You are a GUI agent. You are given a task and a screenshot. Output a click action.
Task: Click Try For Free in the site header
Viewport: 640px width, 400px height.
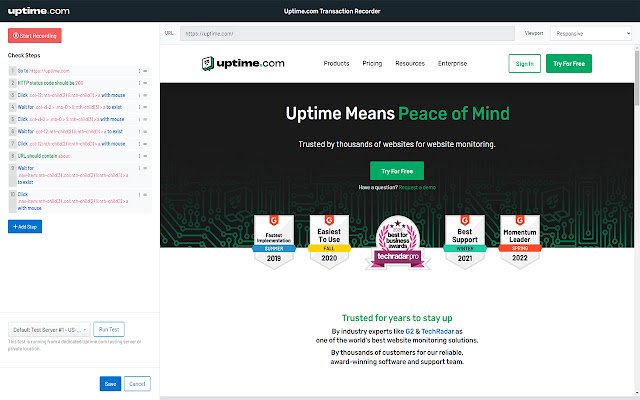pos(569,64)
